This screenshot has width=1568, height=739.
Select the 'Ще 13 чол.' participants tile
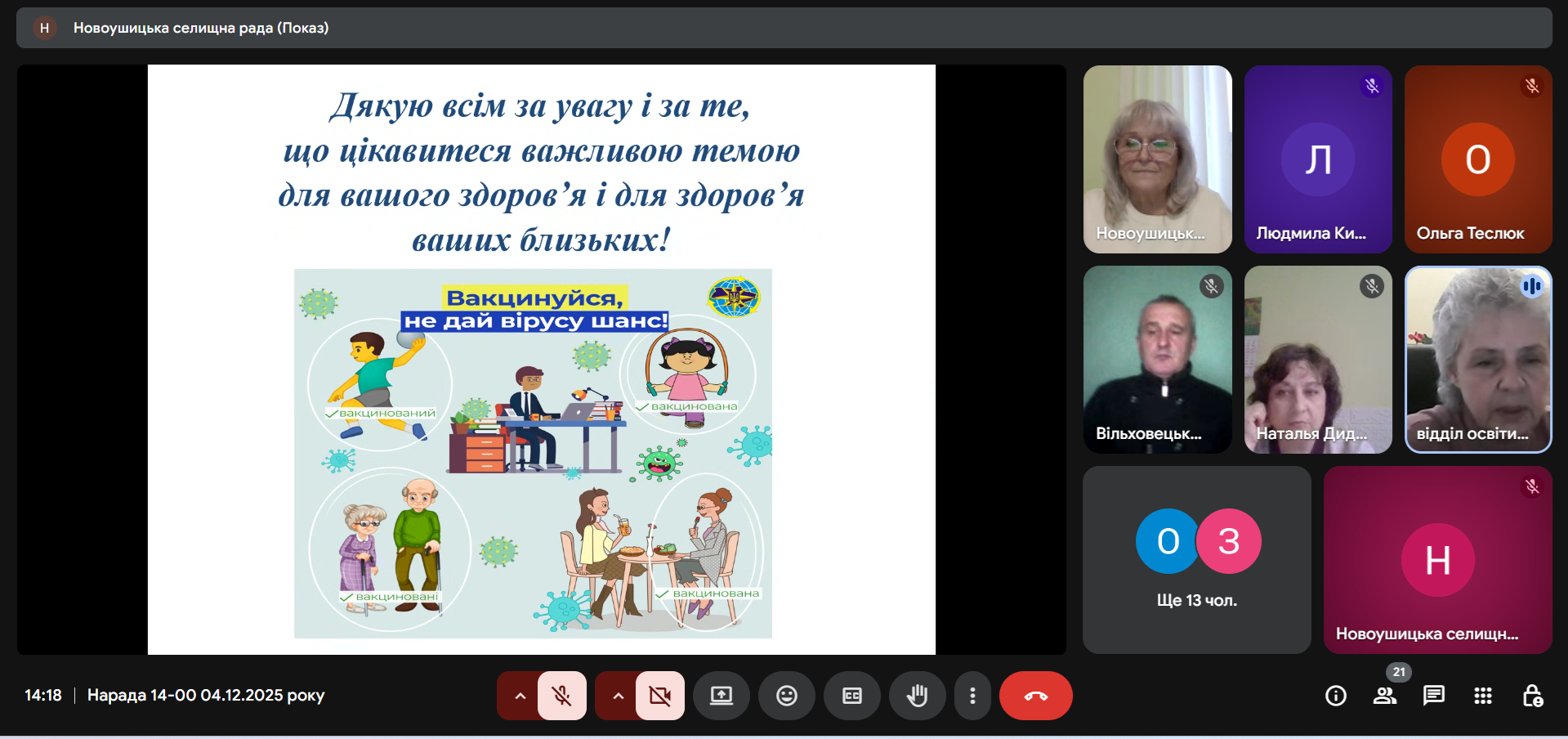pyautogui.click(x=1196, y=560)
